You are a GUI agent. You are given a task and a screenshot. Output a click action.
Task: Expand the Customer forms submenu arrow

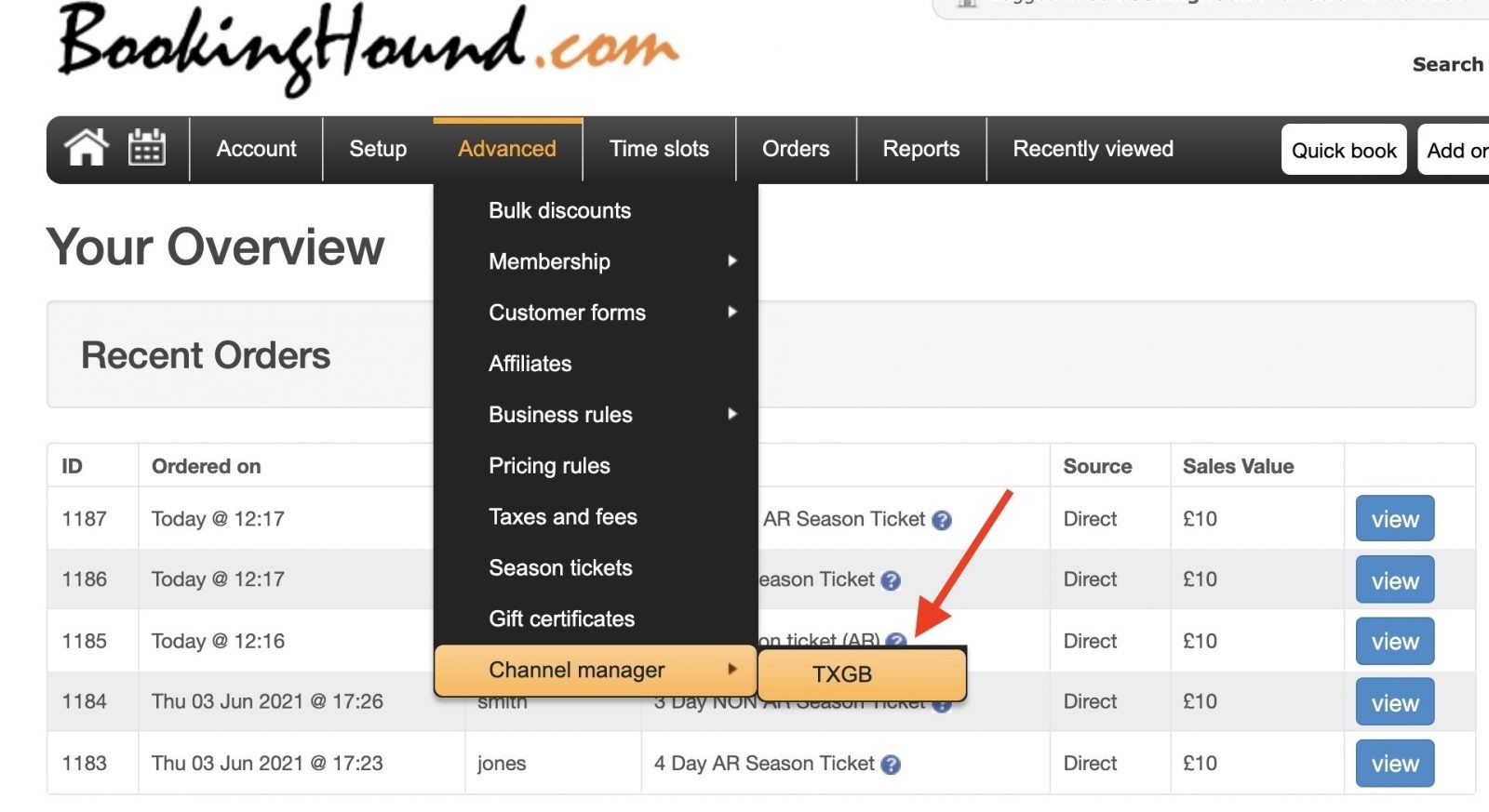(x=732, y=313)
